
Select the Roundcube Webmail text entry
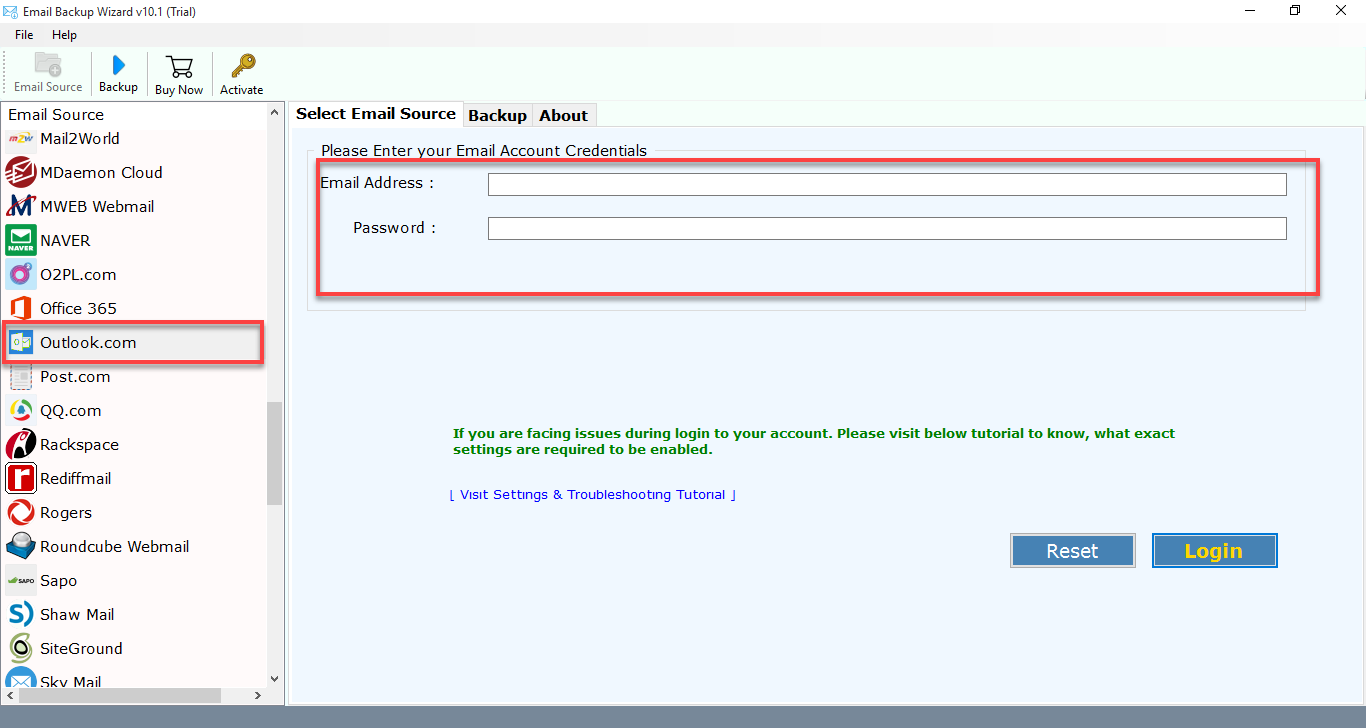tap(115, 546)
